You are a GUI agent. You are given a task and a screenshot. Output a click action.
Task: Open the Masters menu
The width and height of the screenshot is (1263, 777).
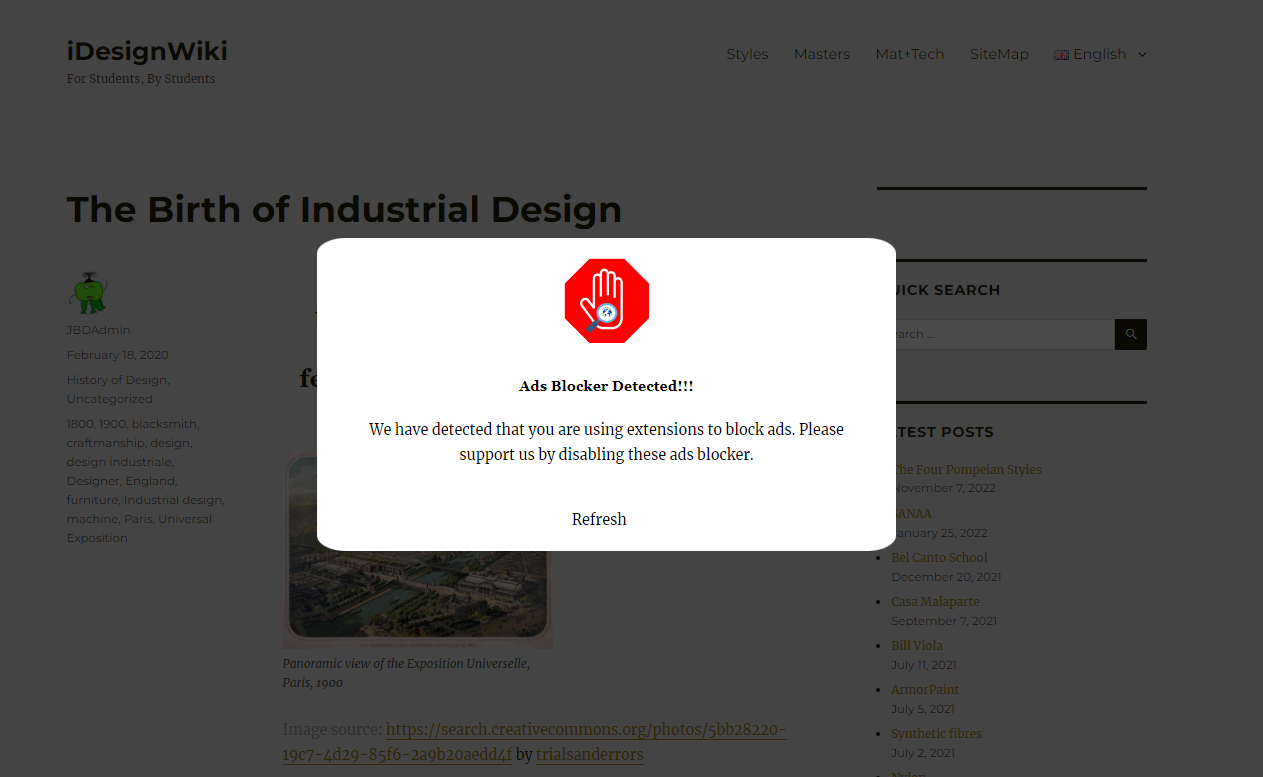822,54
